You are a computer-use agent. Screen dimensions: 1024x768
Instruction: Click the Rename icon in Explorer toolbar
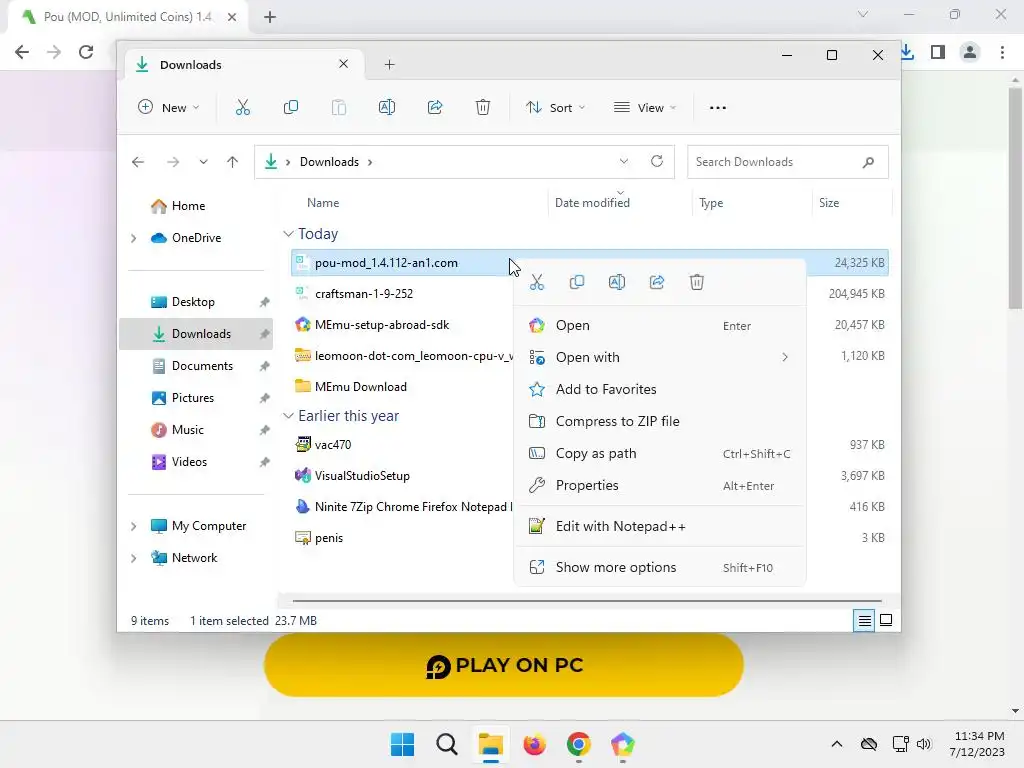coord(387,108)
